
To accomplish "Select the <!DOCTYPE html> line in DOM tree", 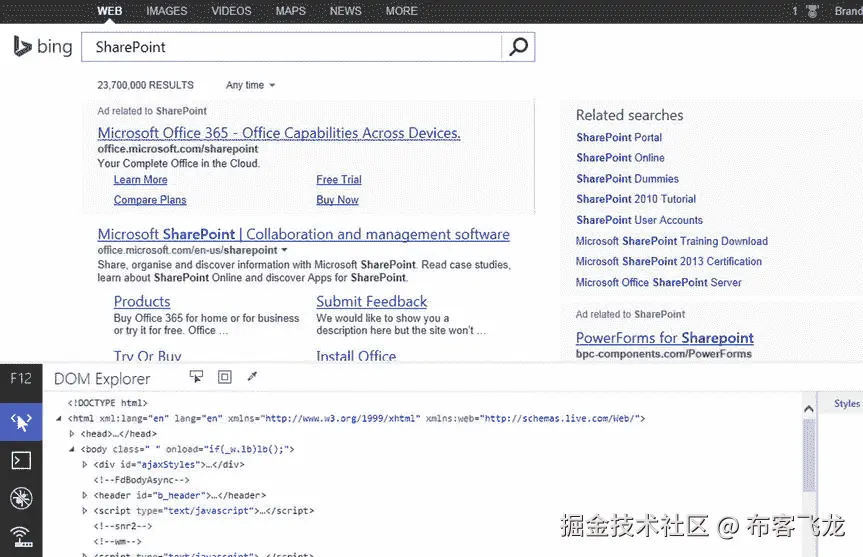I will 107,403.
